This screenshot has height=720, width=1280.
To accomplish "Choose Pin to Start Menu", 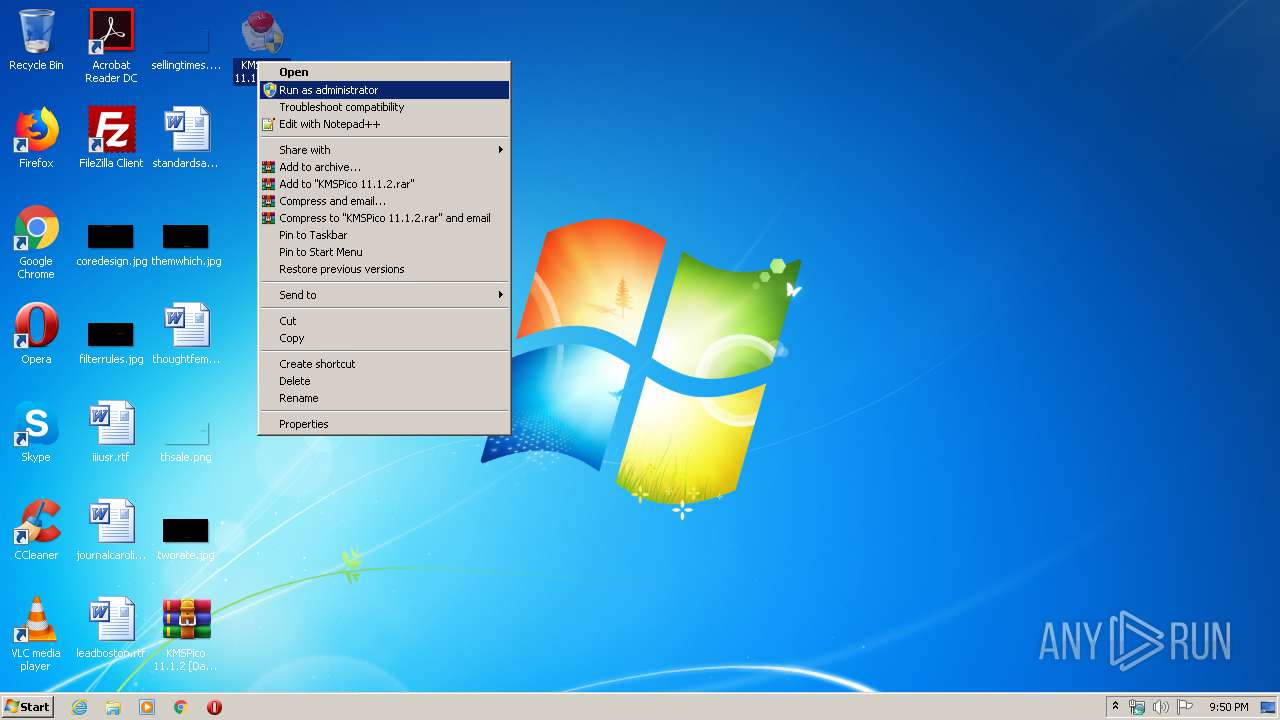I will tap(384, 252).
